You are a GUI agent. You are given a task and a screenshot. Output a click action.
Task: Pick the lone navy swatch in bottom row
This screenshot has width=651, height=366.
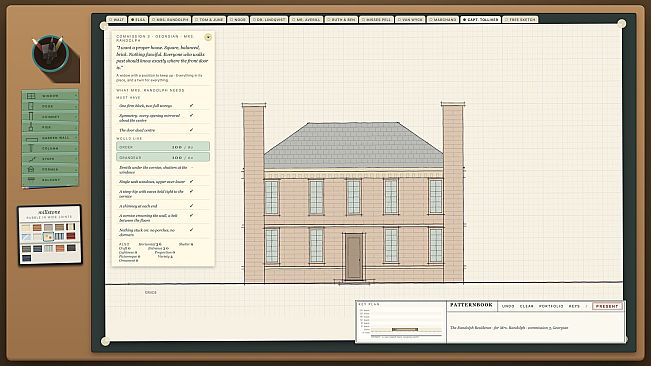26,259
